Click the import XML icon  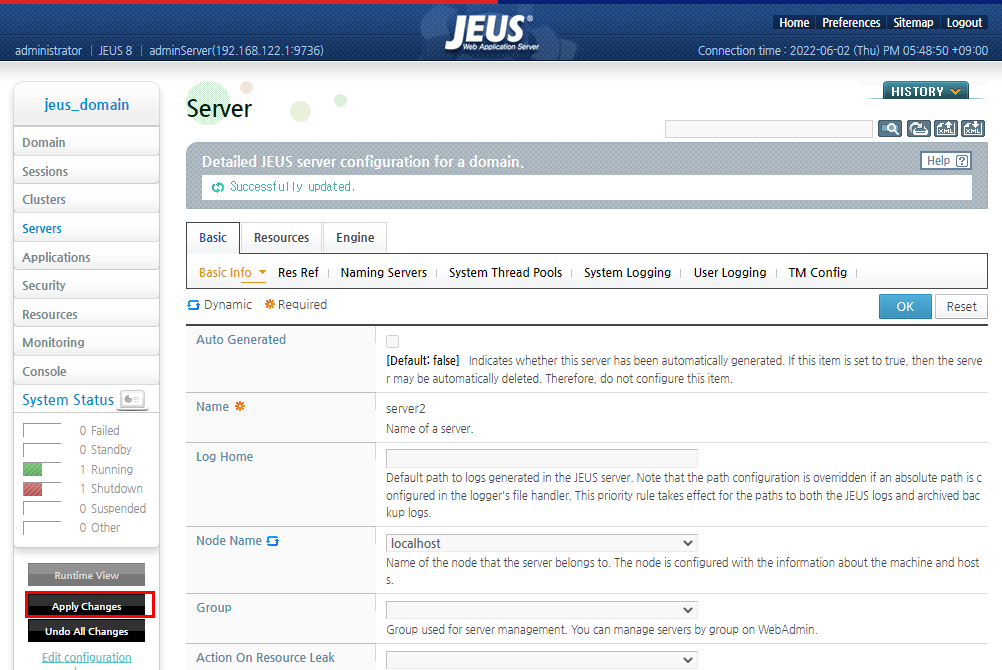pyautogui.click(x=973, y=129)
